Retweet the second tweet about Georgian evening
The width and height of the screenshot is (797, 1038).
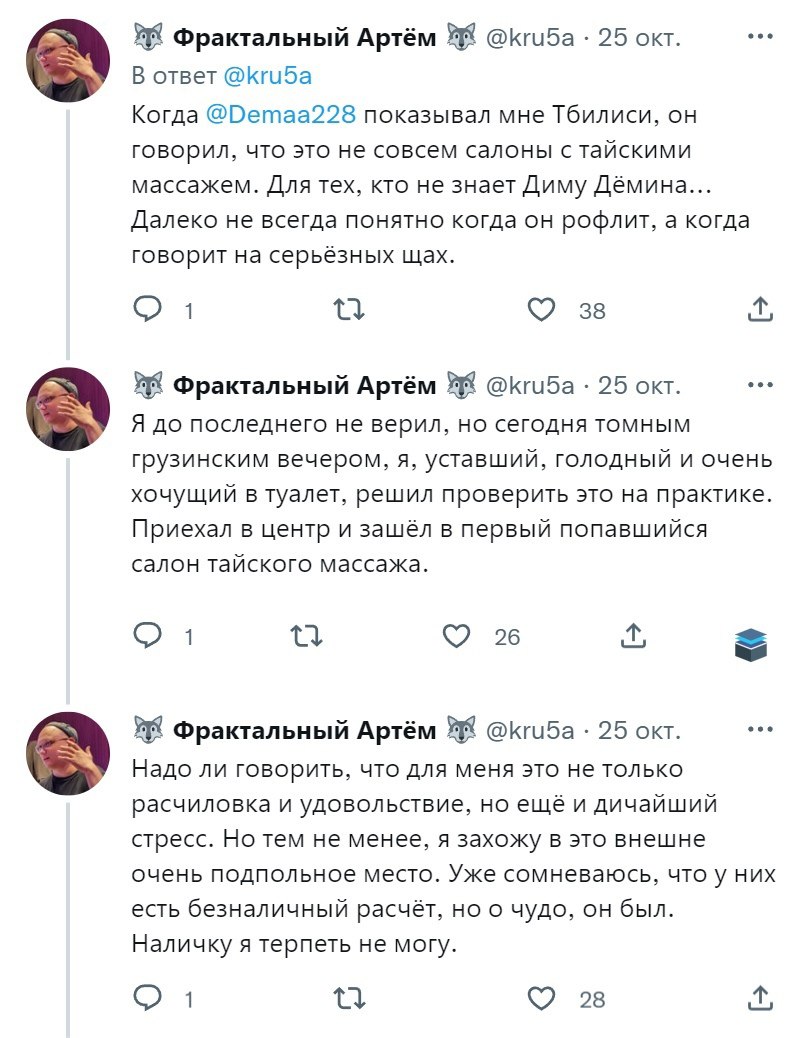pos(305,635)
